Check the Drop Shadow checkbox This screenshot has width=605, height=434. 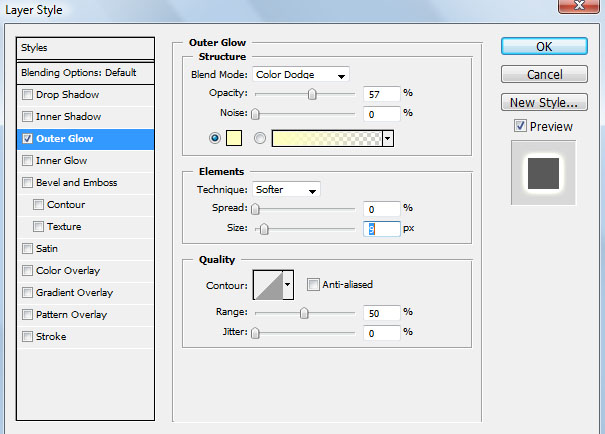pyautogui.click(x=27, y=95)
